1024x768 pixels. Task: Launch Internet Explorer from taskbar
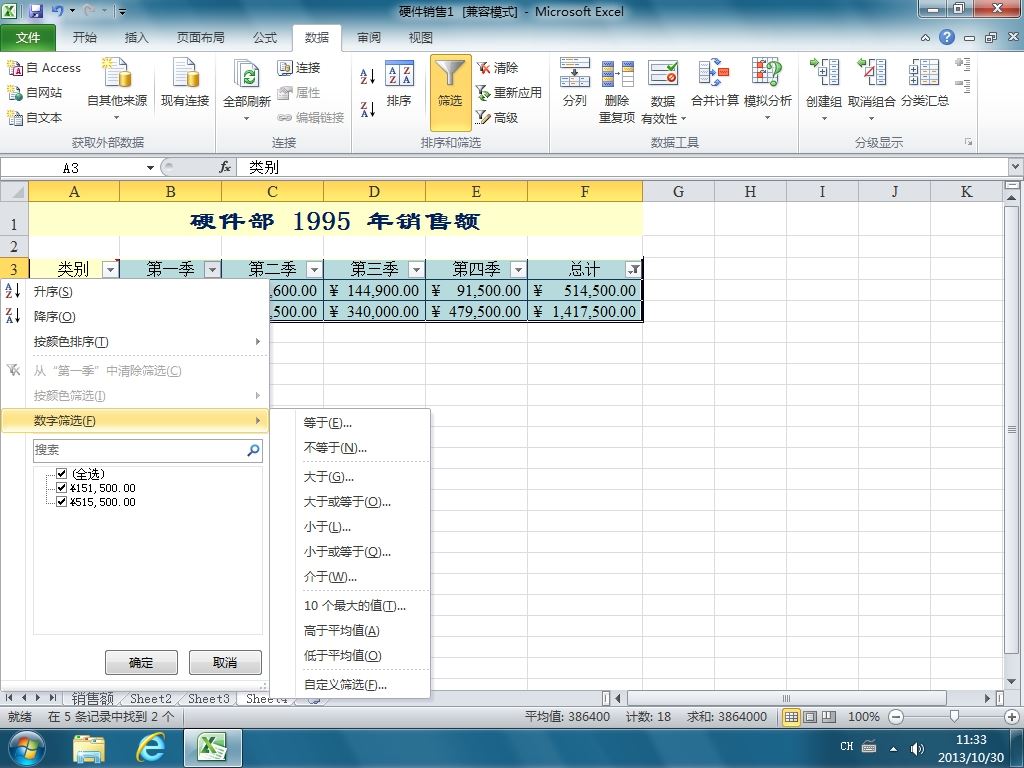[150, 748]
